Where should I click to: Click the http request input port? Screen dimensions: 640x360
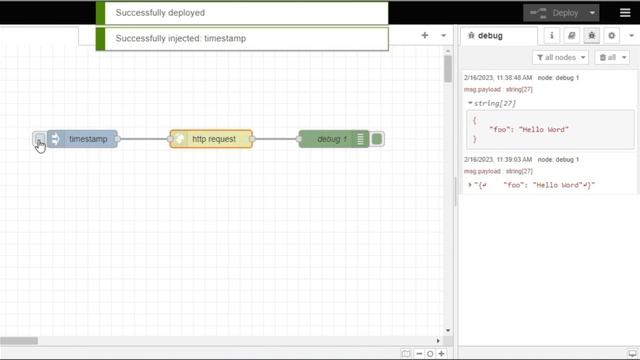[x=170, y=139]
